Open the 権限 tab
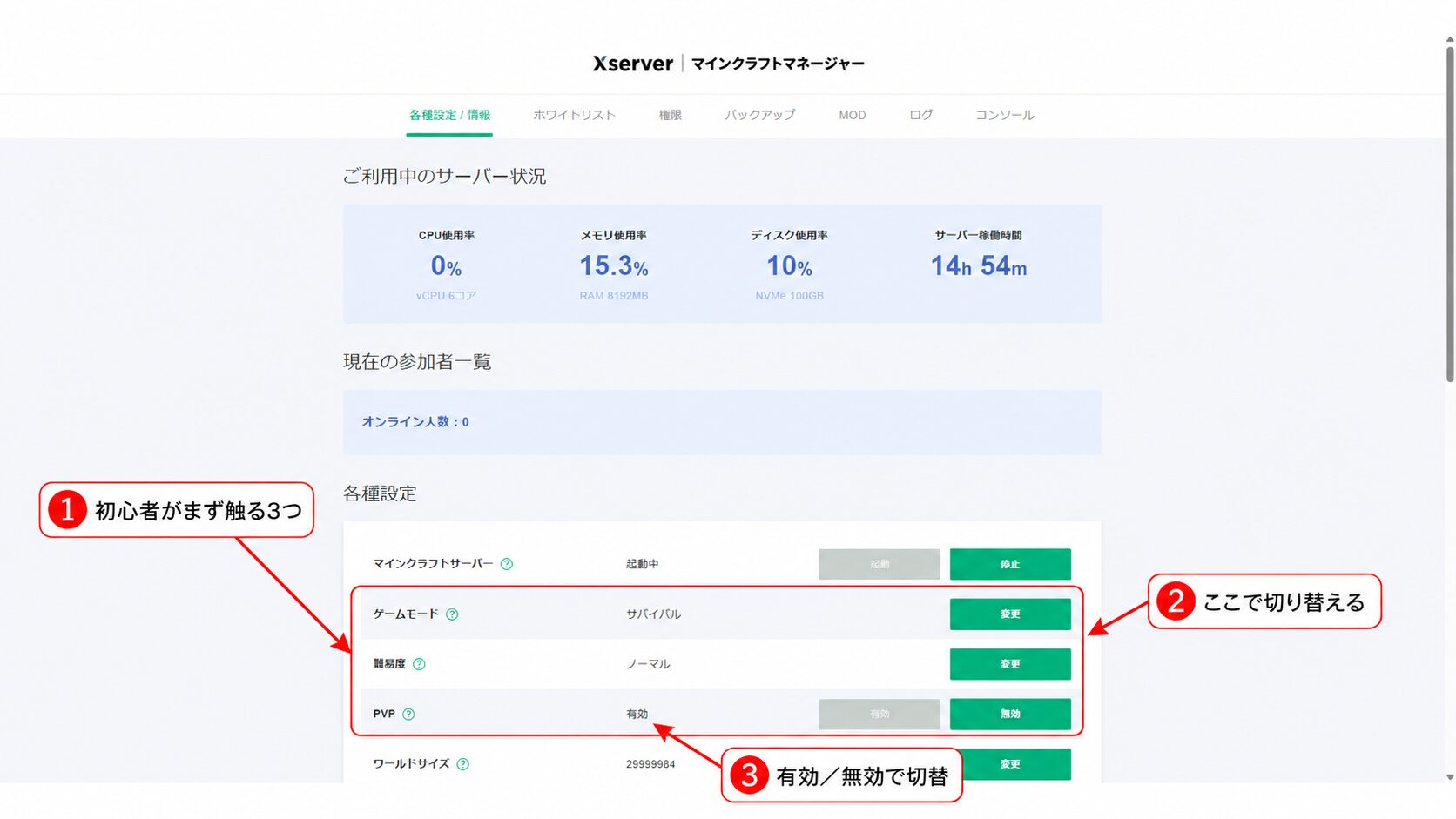This screenshot has width=1456, height=819. 670,115
